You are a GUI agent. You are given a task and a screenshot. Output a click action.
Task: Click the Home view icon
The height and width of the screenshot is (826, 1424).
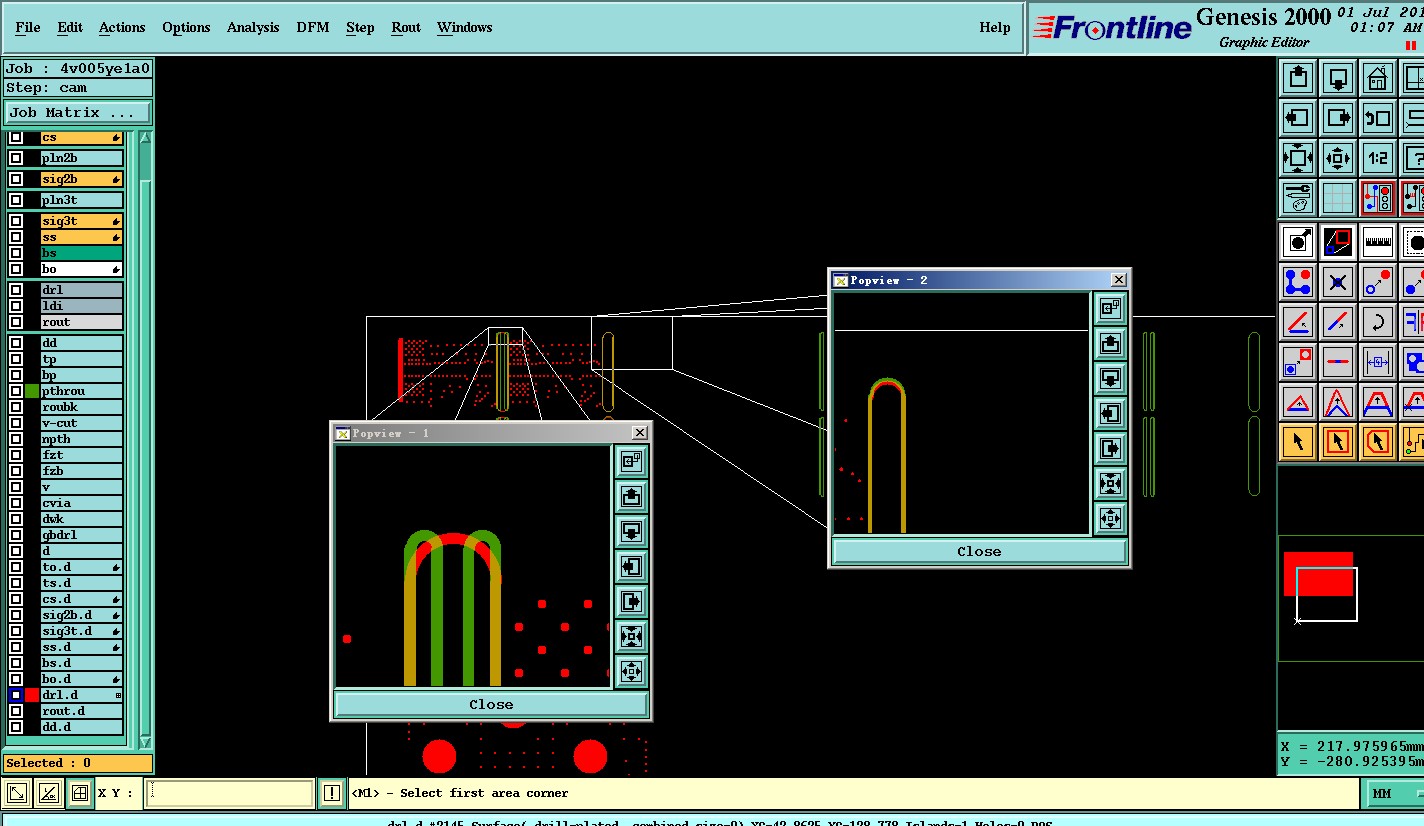click(1378, 77)
